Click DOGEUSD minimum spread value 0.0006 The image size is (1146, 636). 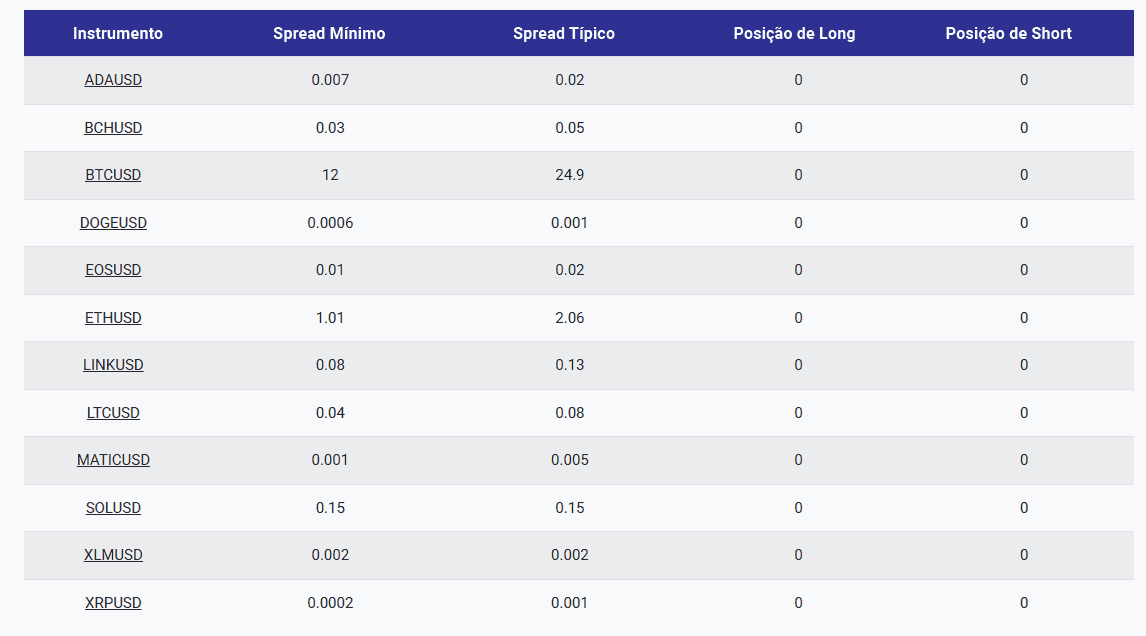[x=330, y=223]
